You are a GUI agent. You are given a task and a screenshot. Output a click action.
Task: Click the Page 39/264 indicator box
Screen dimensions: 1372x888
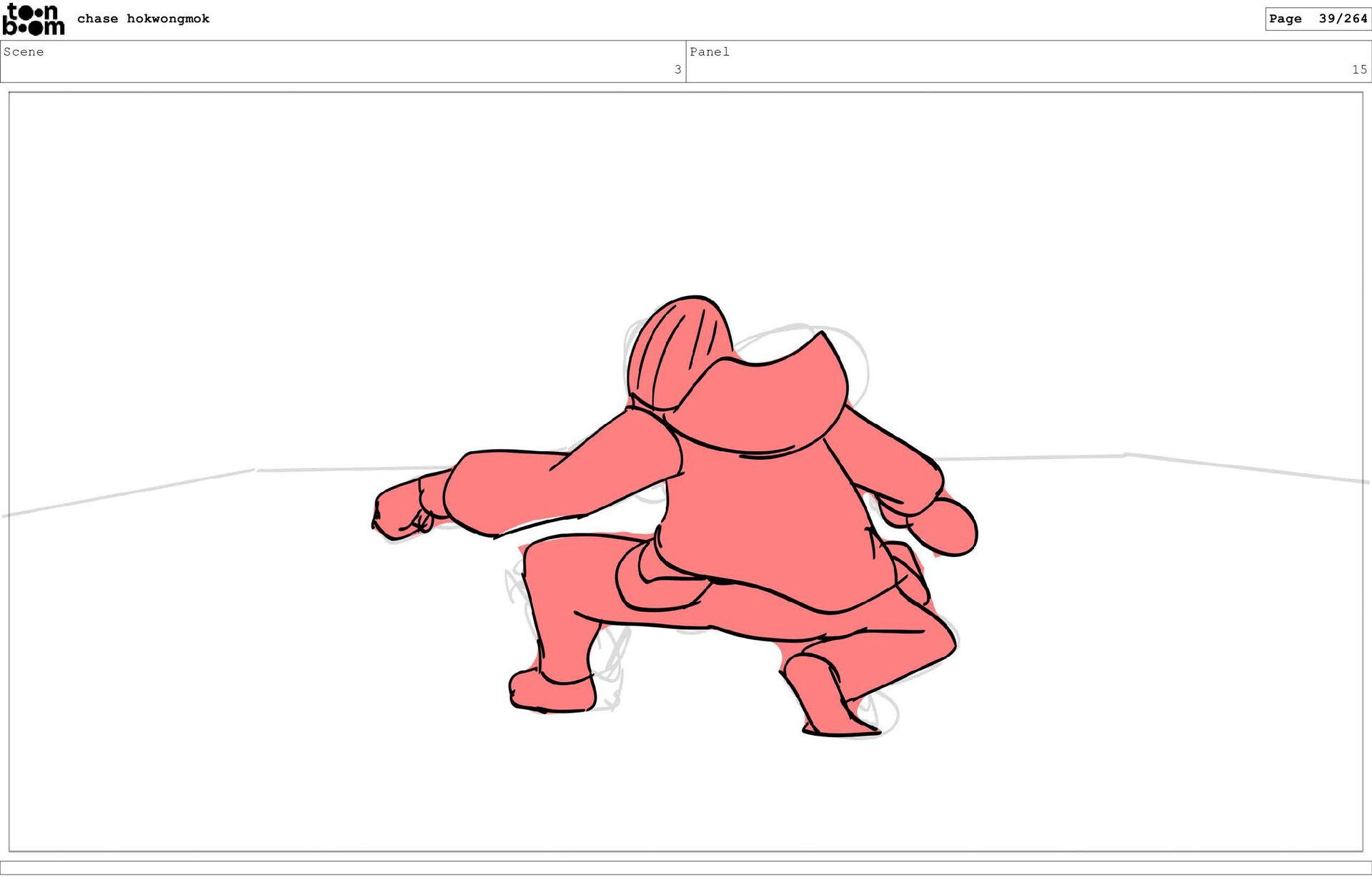(1317, 19)
